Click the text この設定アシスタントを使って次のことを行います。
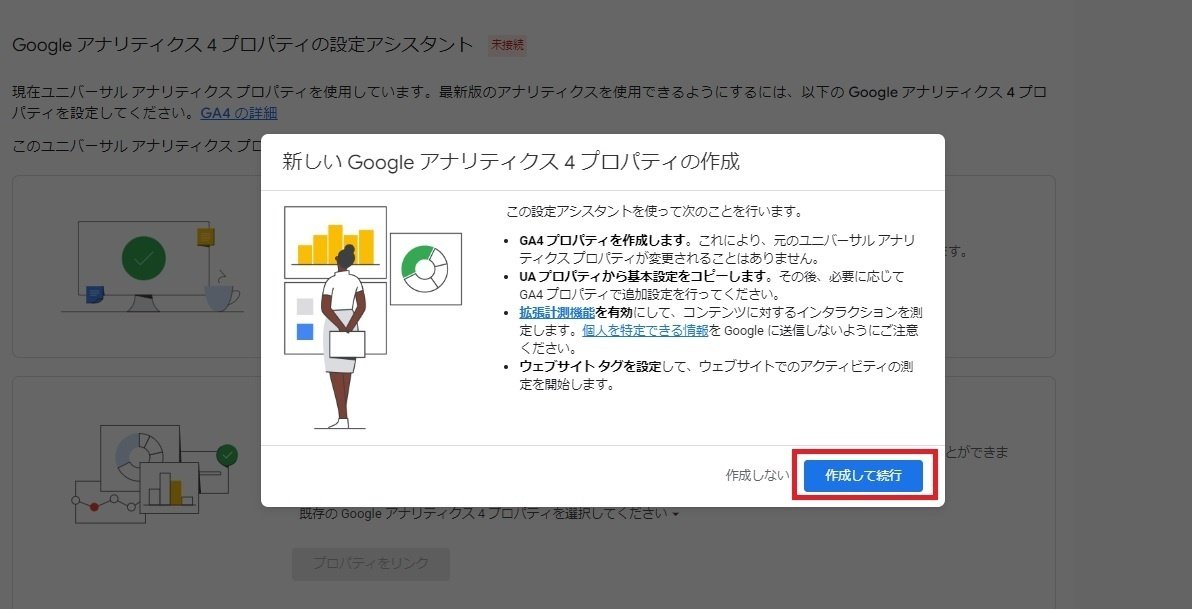This screenshot has height=609, width=1192. pyautogui.click(x=655, y=211)
